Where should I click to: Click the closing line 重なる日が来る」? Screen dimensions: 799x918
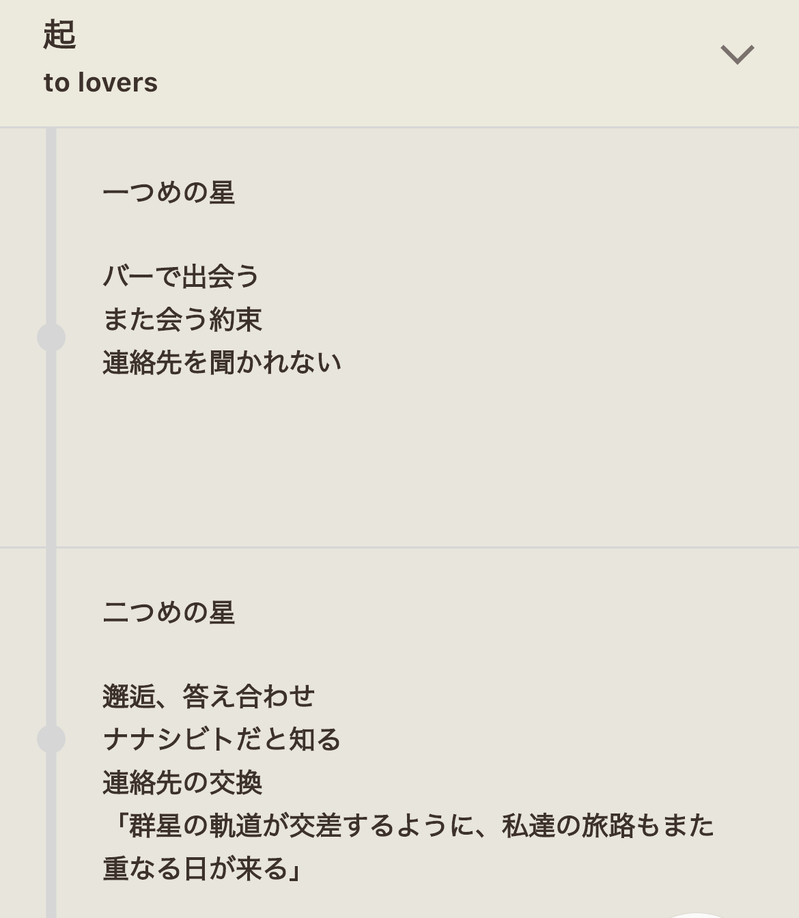202,869
